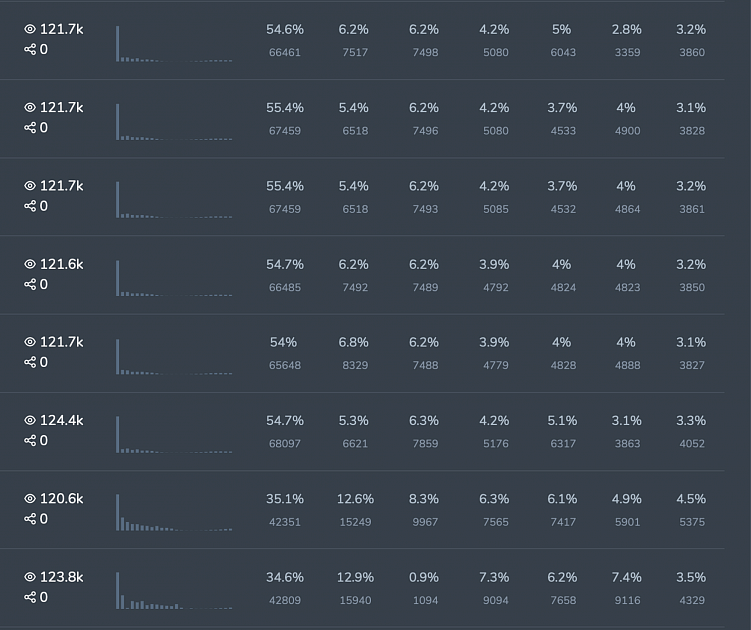This screenshot has height=630, width=751.
Task: Open the distribution chart in the 120.6k row
Action: (174, 512)
